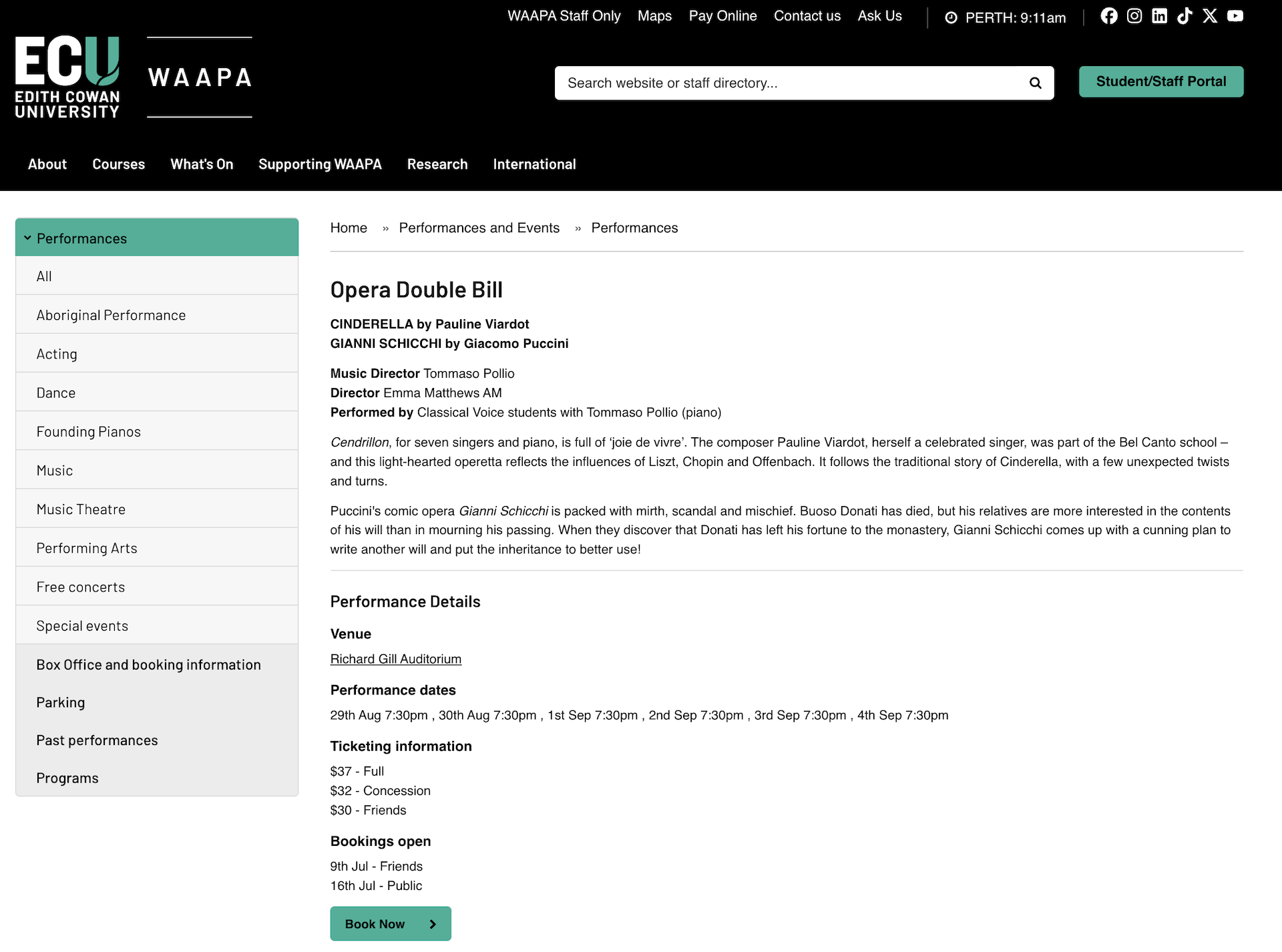Click the '29th Aug 7:30pm' performance date
1282x952 pixels.
[379, 716]
